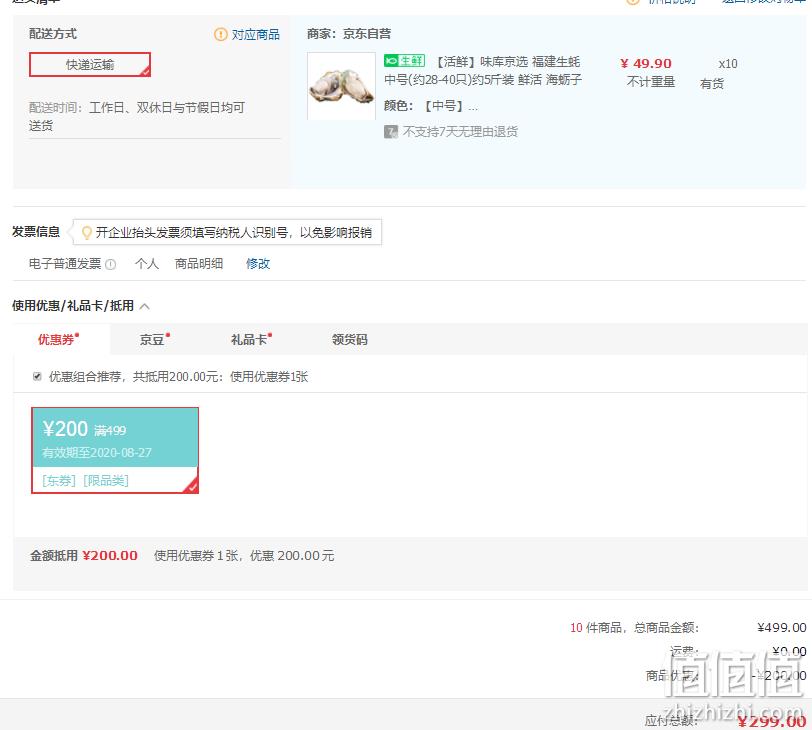Image resolution: width=812 pixels, height=730 pixels.
Task: Click the 商品明细 invoice content text
Action: [199, 264]
